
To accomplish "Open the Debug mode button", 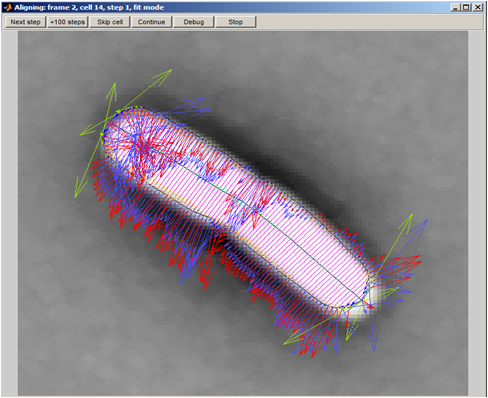I will click(x=193, y=22).
